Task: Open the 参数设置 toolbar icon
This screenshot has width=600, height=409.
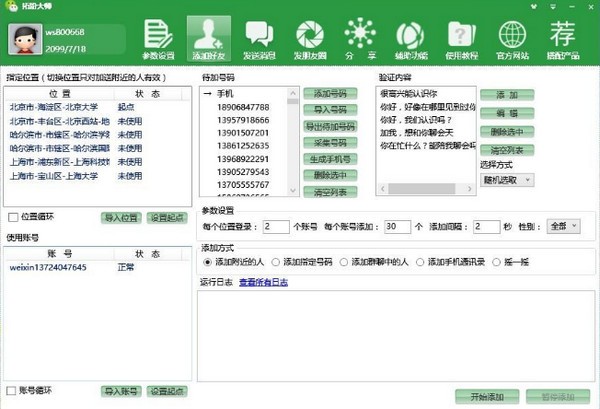Action: pyautogui.click(x=158, y=39)
